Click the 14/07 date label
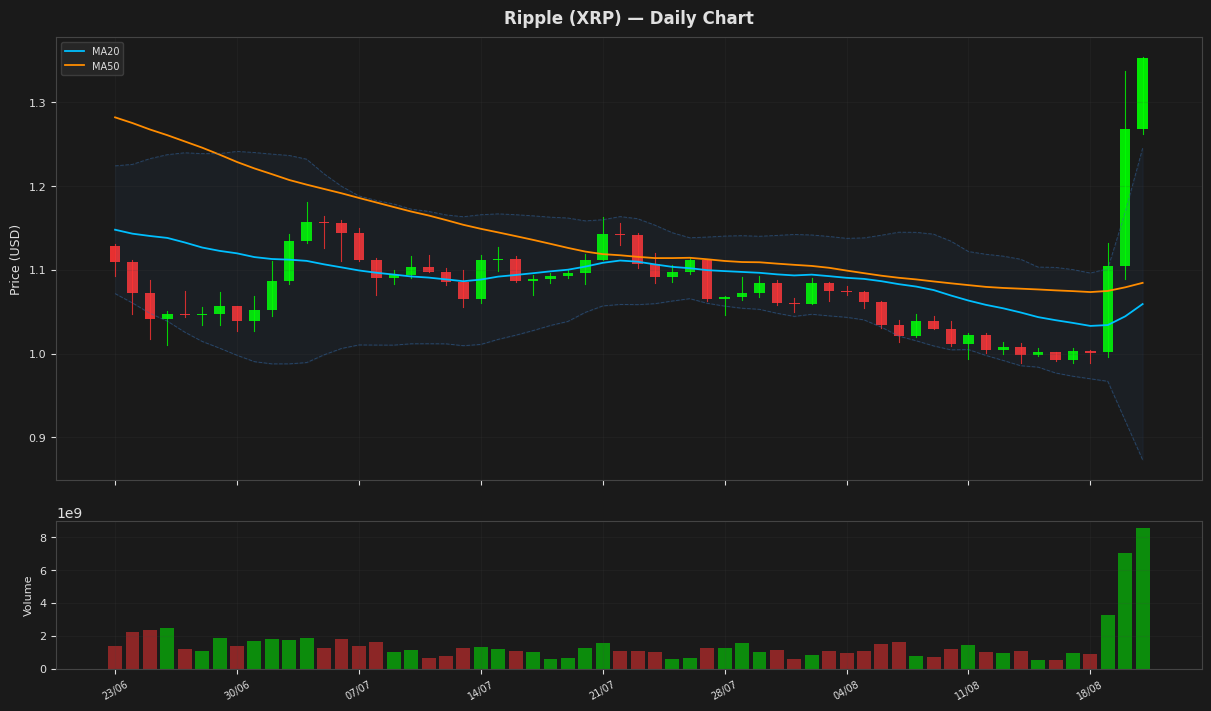The width and height of the screenshot is (1211, 711). (481, 689)
